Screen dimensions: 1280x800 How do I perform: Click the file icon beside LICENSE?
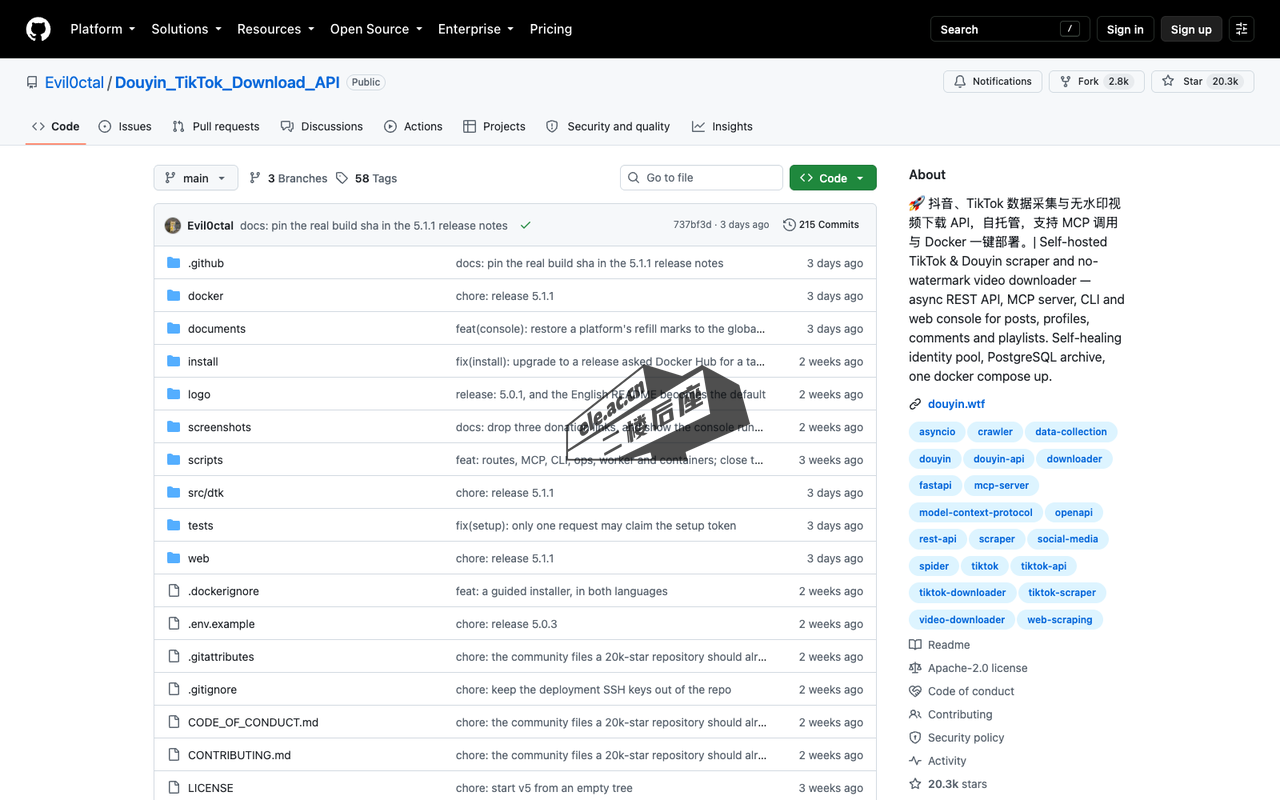174,788
